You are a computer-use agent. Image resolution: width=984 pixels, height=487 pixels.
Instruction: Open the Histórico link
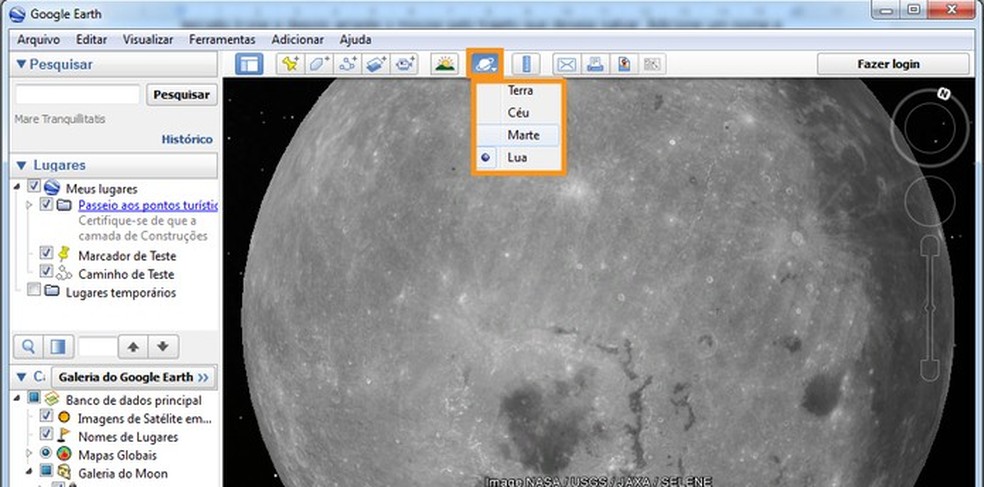tap(187, 139)
